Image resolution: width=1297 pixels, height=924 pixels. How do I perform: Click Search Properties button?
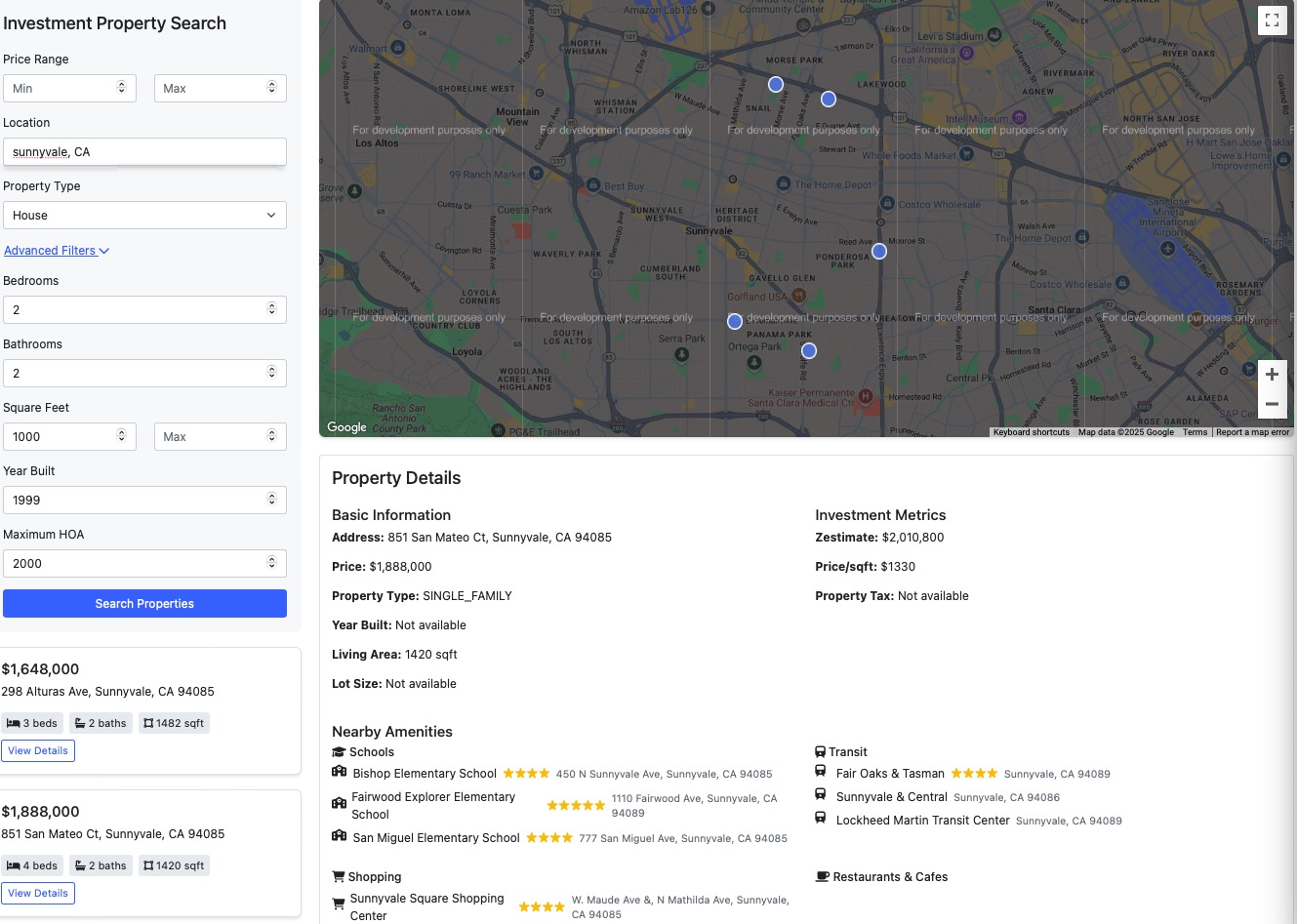click(x=144, y=604)
